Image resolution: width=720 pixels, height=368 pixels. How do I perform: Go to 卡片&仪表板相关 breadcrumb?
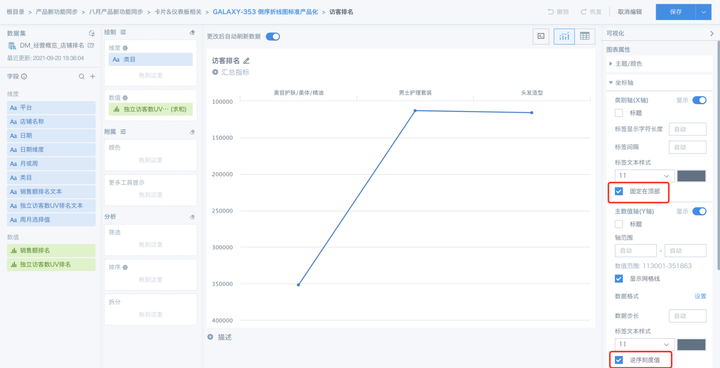click(178, 12)
